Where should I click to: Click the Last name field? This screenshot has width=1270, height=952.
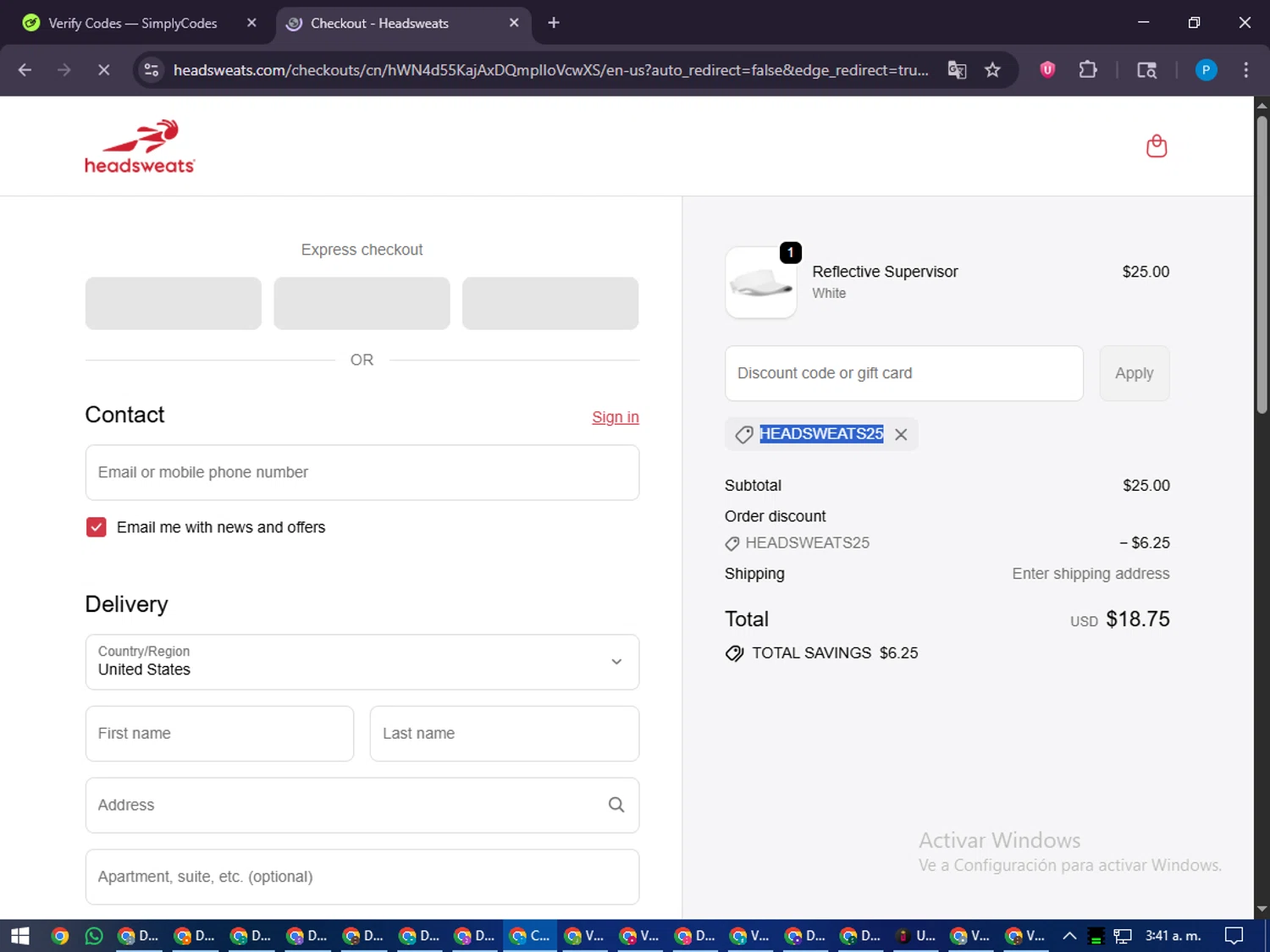[505, 734]
